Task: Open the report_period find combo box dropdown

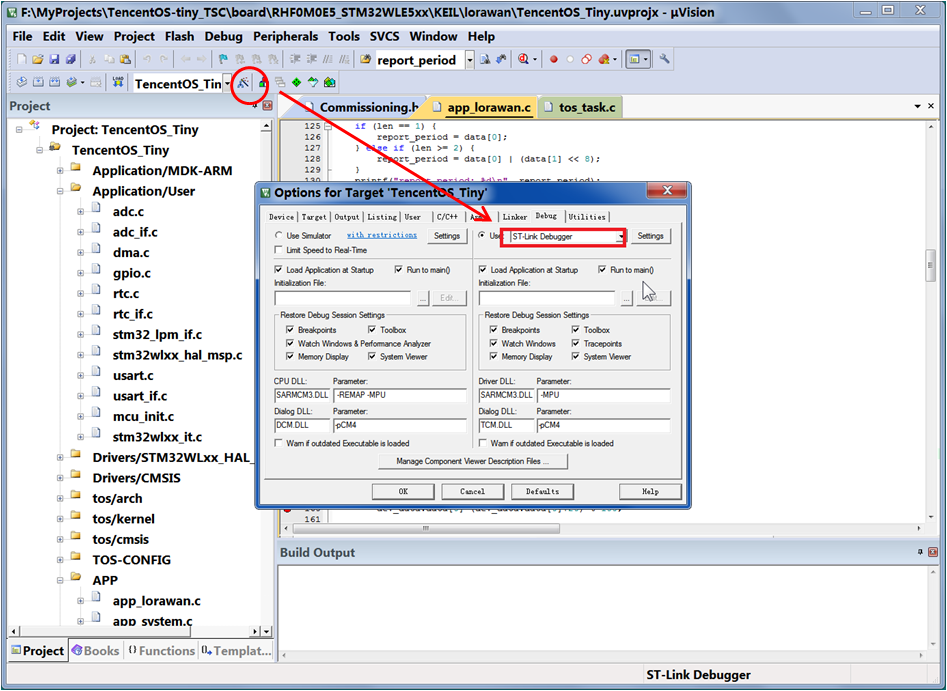Action: pyautogui.click(x=469, y=60)
